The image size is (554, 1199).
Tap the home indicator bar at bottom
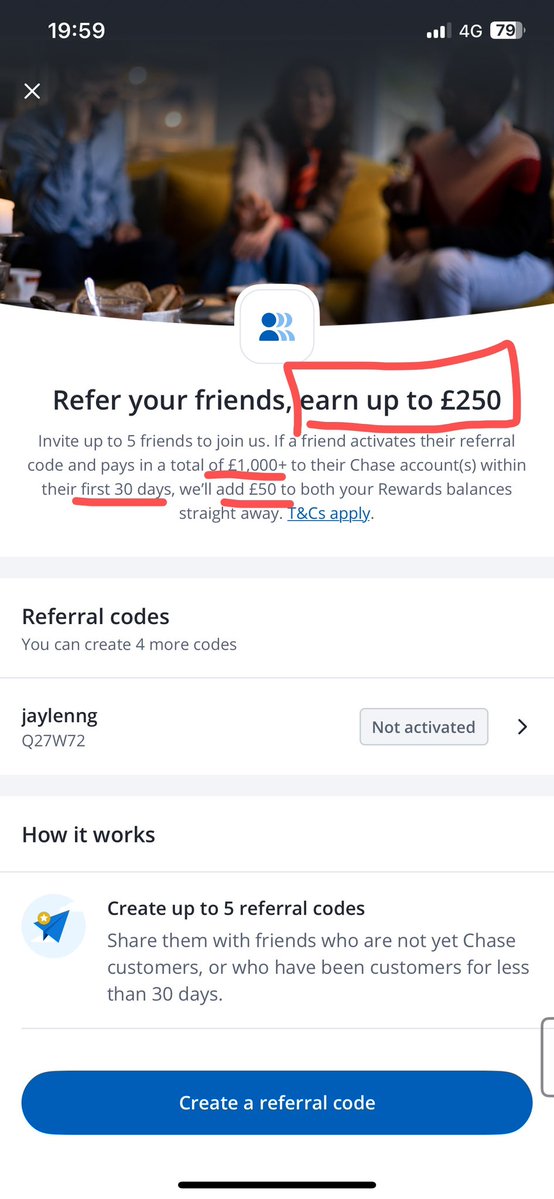coord(277,1184)
